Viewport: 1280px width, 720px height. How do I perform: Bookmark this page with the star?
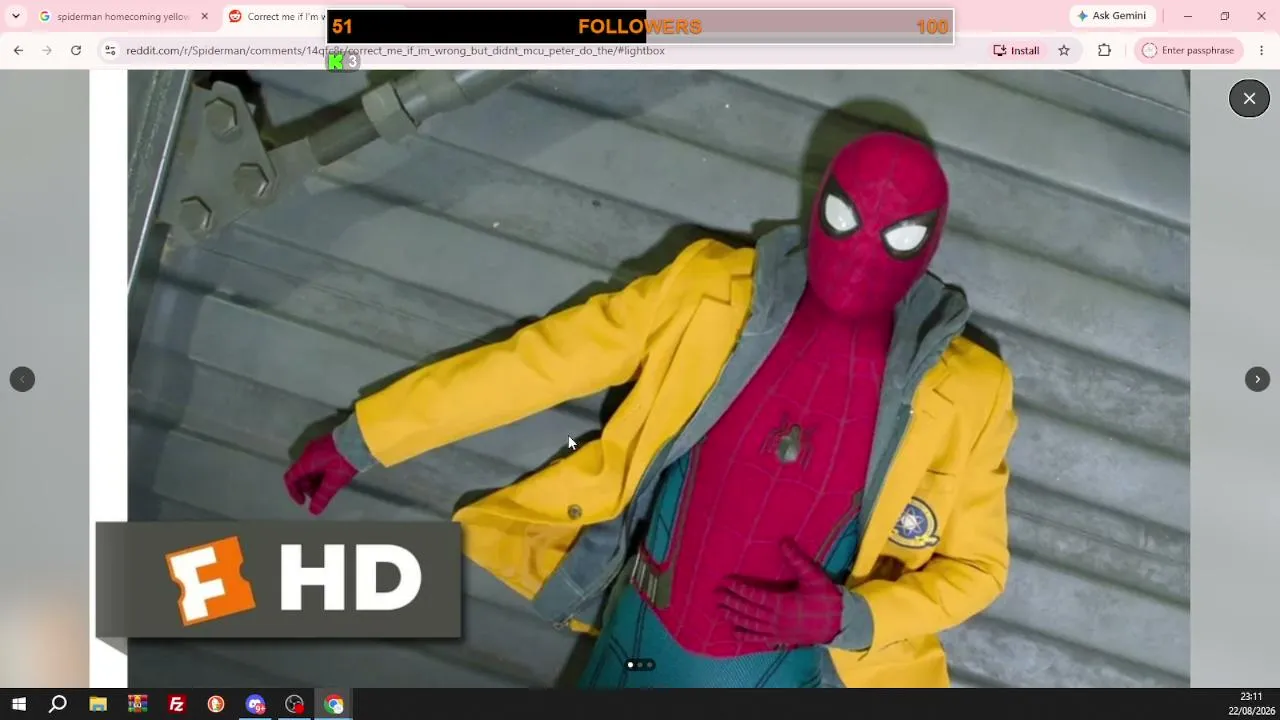(x=1064, y=50)
